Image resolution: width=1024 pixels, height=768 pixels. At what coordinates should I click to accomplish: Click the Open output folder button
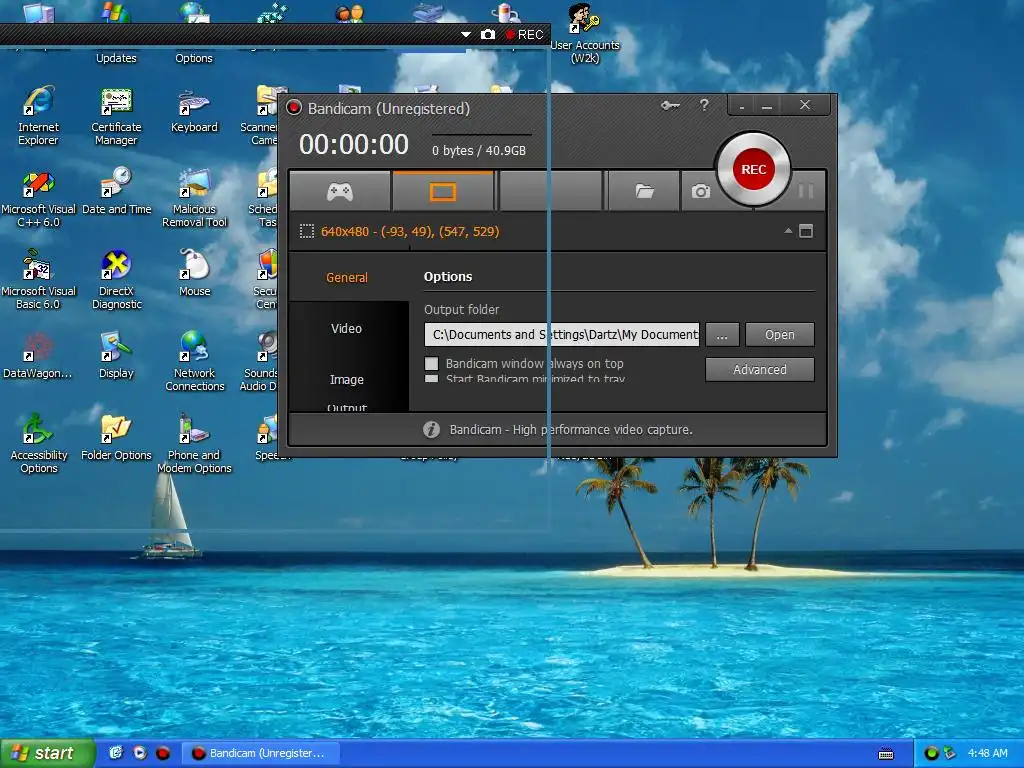(x=780, y=334)
